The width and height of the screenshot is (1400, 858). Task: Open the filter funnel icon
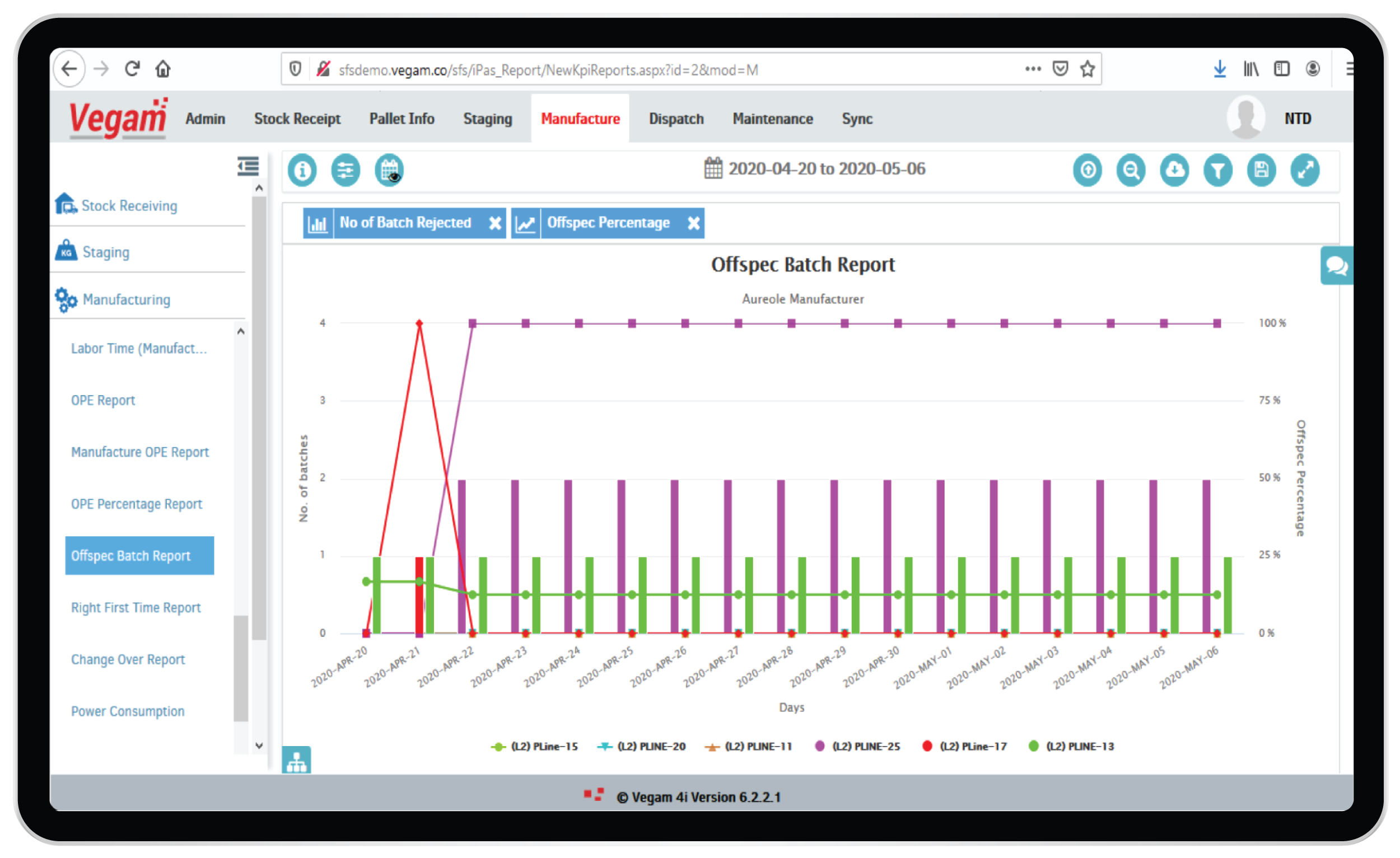pos(1217,170)
